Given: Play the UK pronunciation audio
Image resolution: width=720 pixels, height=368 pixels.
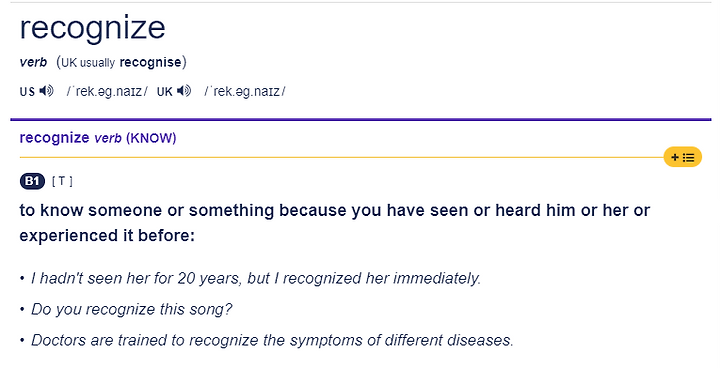Looking at the screenshot, I should click(x=184, y=91).
